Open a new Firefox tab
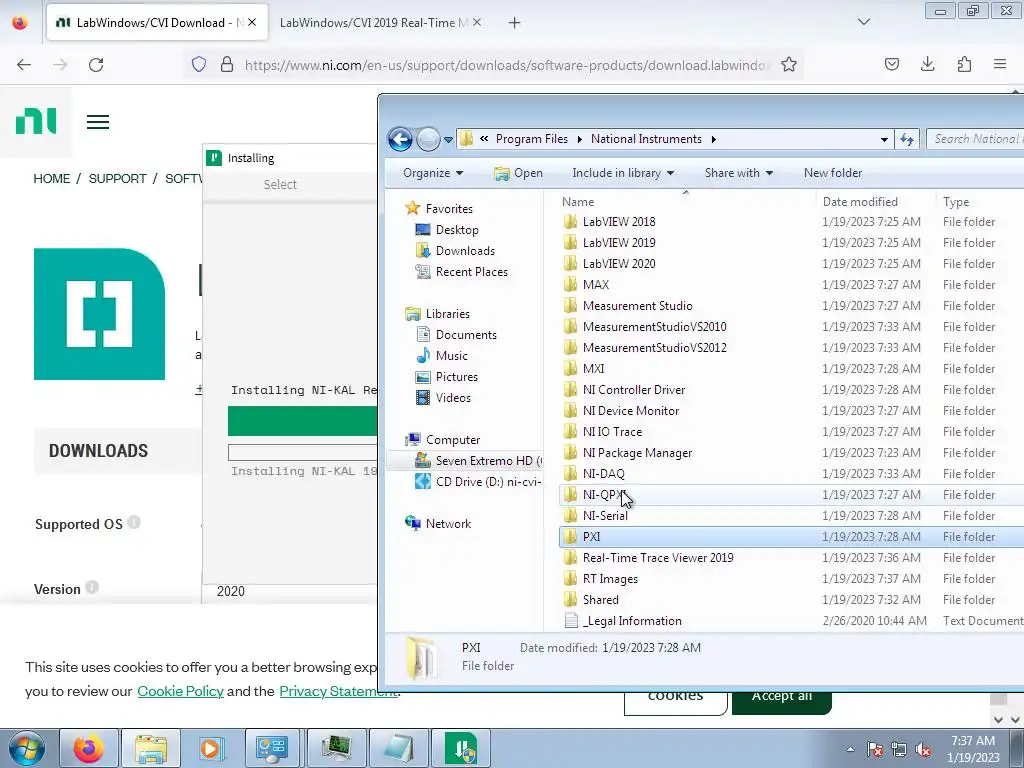 (x=515, y=23)
